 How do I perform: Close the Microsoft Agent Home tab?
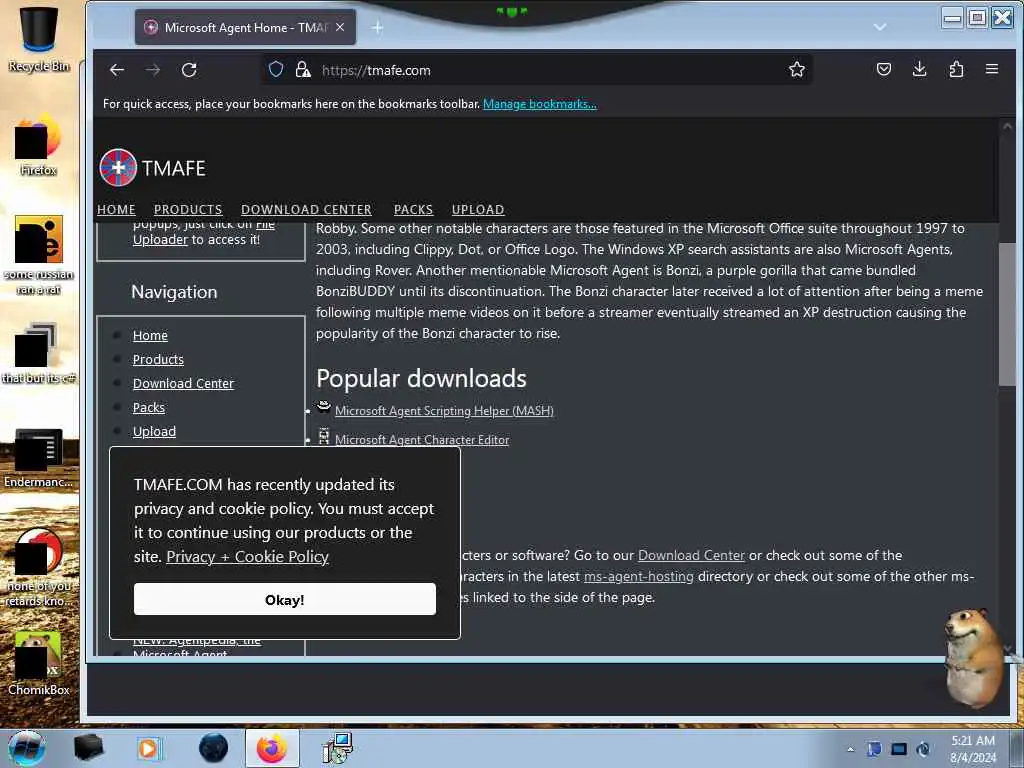(x=340, y=27)
